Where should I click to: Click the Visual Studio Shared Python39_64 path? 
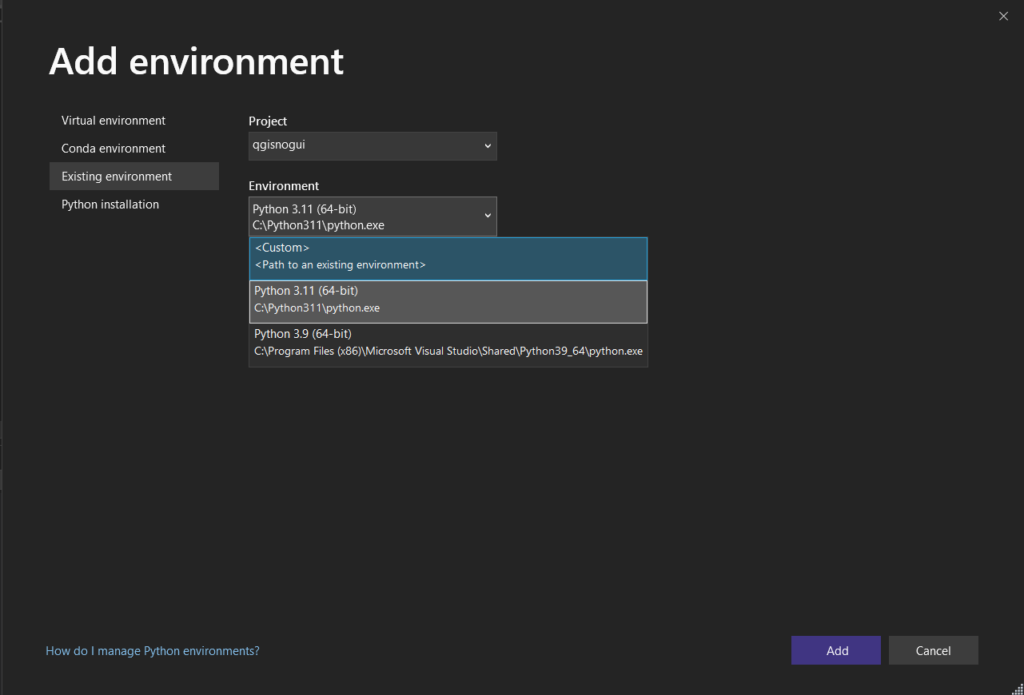coord(448,352)
